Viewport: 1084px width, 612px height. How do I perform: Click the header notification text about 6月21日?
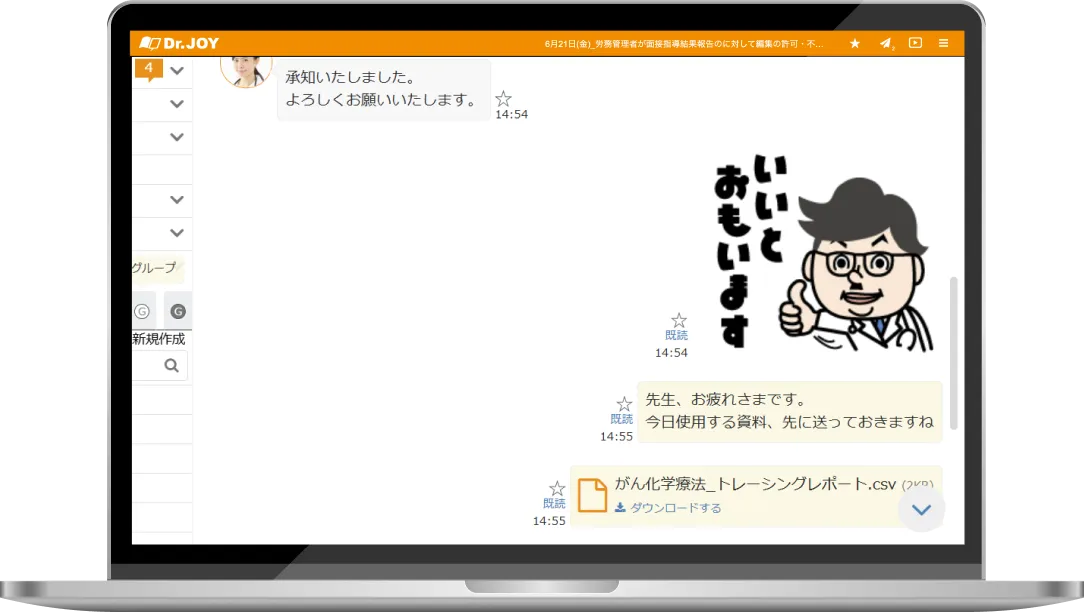[684, 44]
